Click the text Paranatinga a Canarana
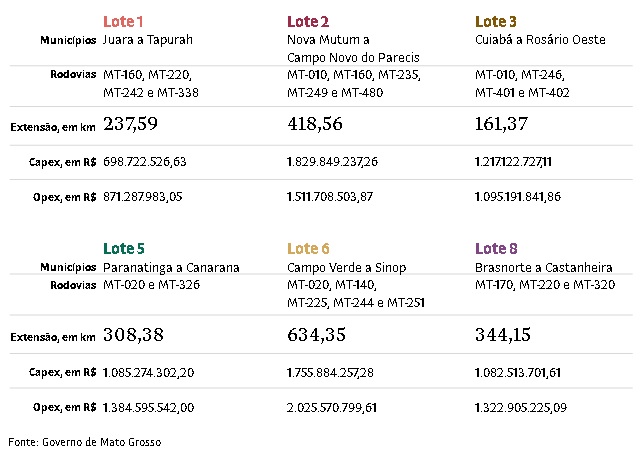The height and width of the screenshot is (465, 641). [x=171, y=268]
